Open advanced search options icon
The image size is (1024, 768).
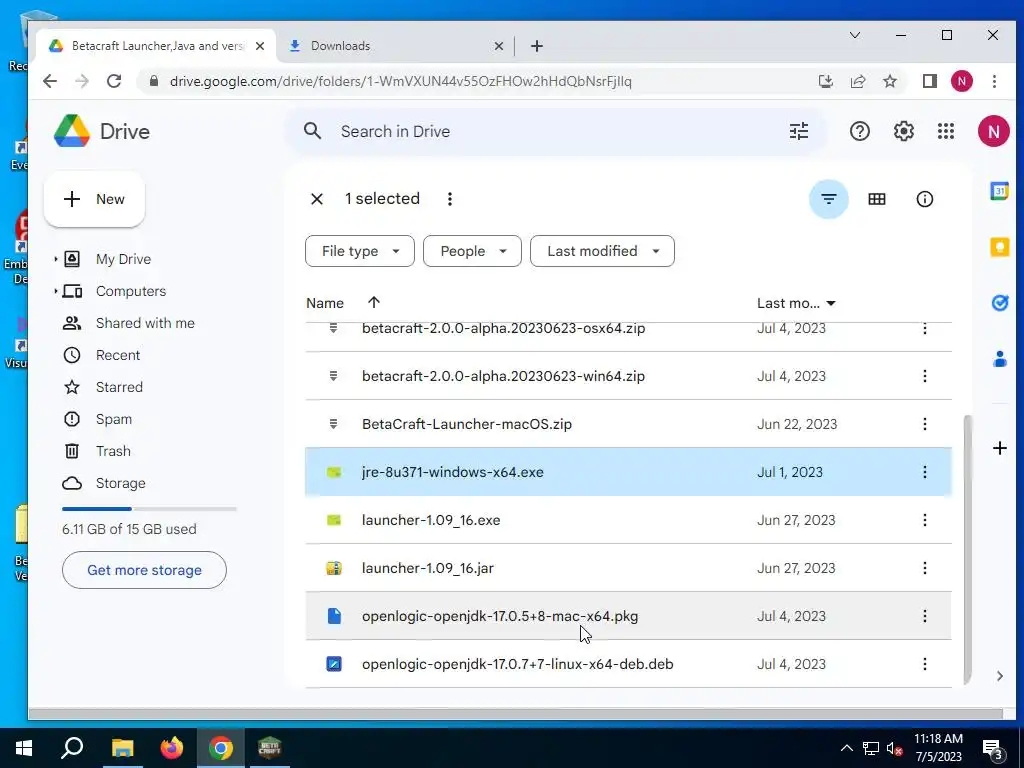tap(799, 131)
